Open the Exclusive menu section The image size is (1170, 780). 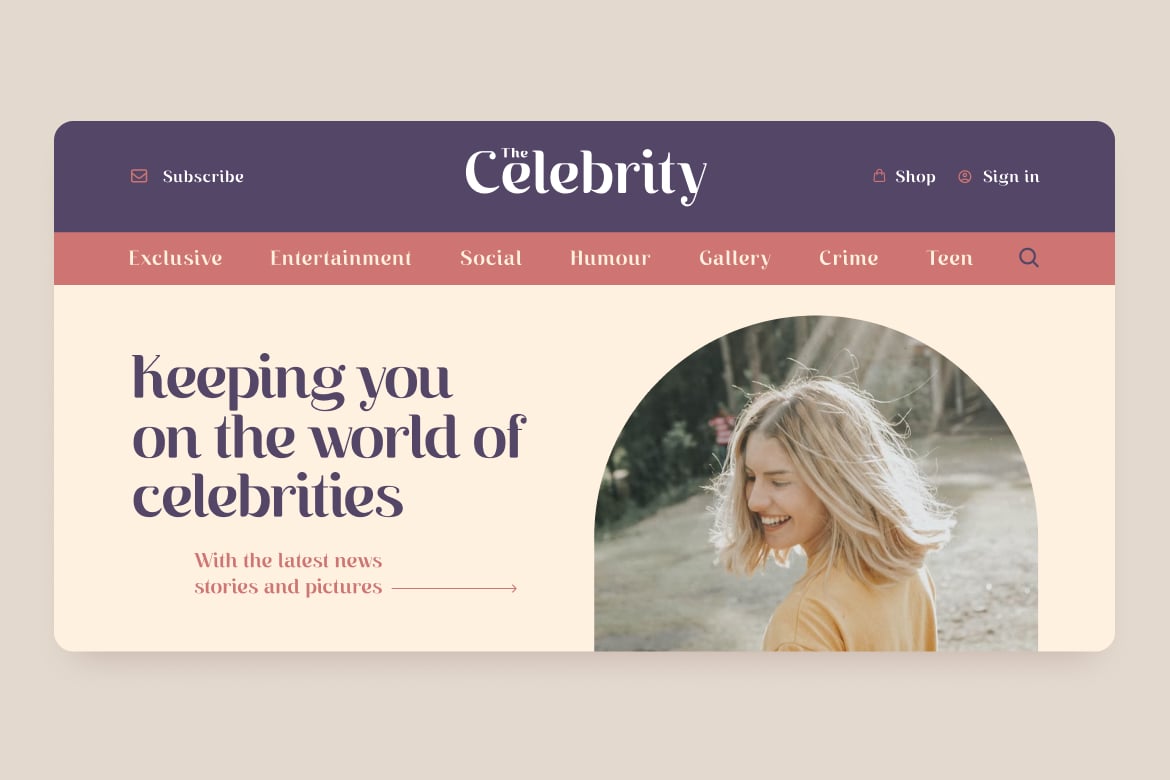[175, 258]
